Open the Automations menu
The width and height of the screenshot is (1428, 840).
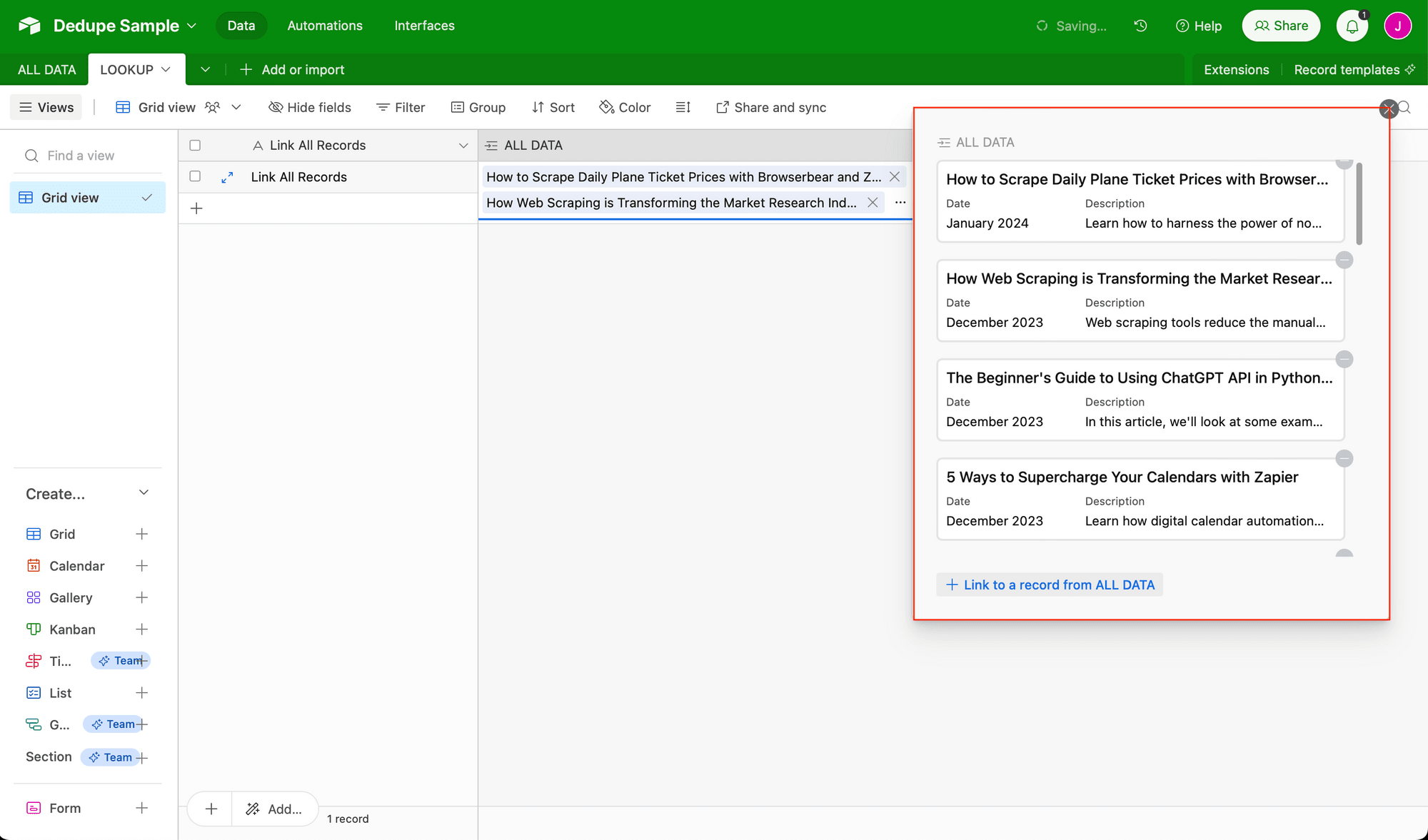(325, 26)
